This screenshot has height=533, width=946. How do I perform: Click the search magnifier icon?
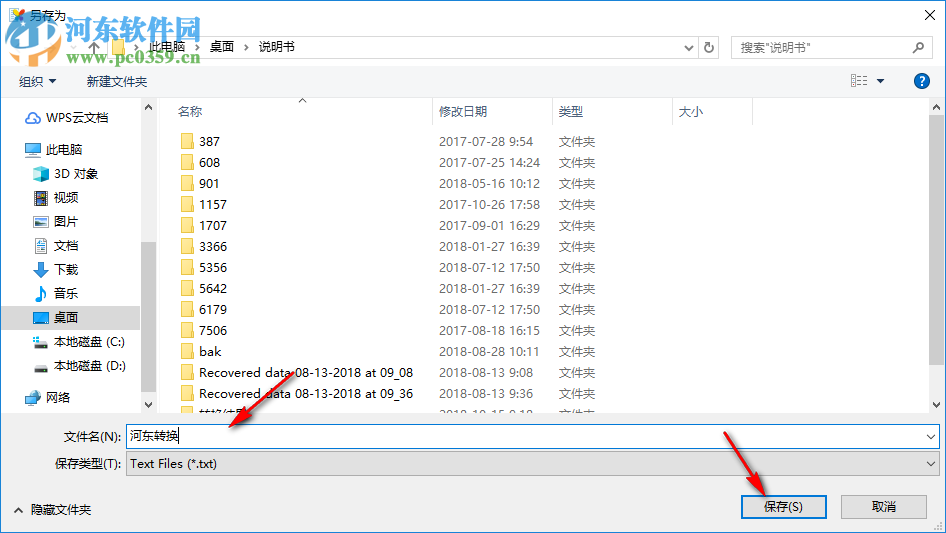tap(918, 47)
